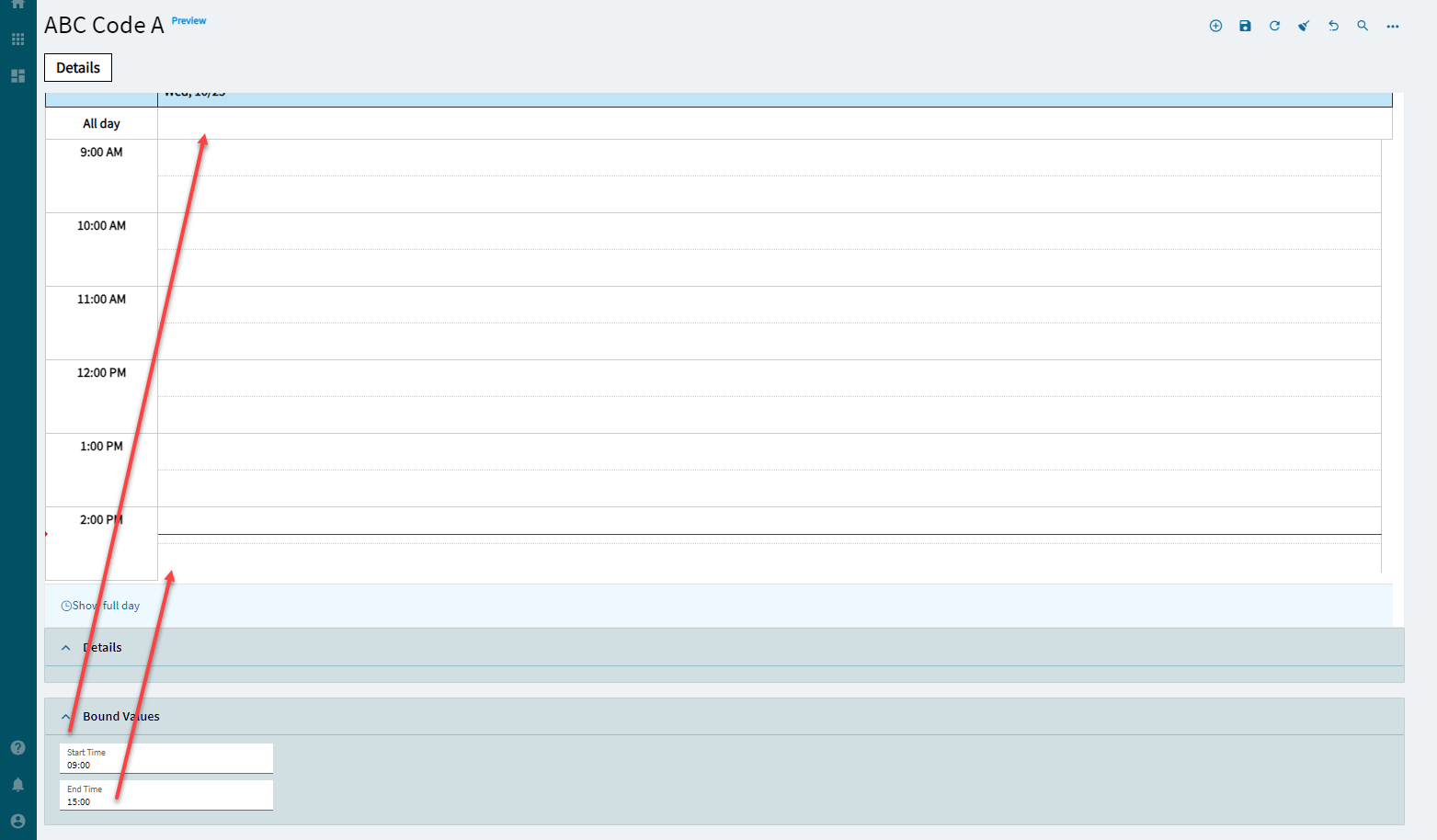
Task: Click the undo arrow icon
Action: (1333, 26)
